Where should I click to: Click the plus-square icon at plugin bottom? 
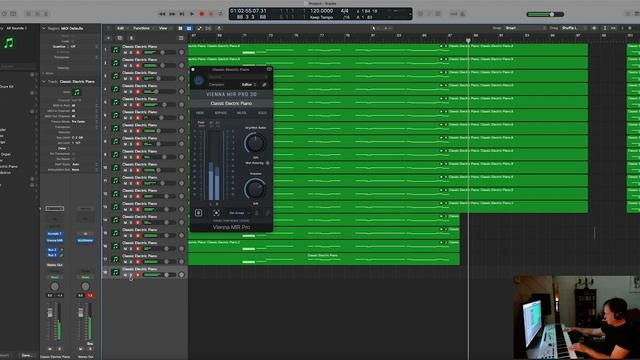(x=198, y=213)
